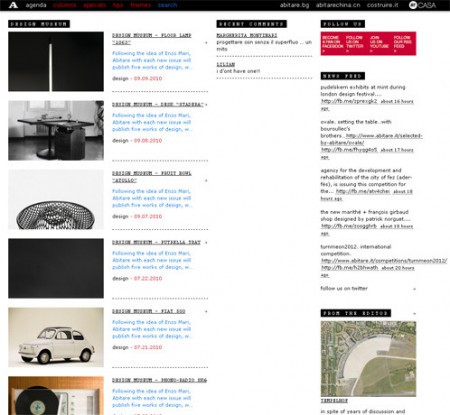450x415 pixels.
Task: Open the columns menu item
Action: pyautogui.click(x=64, y=5)
